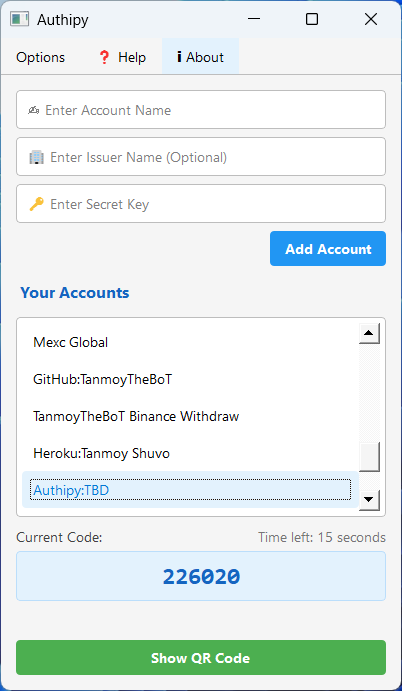Select the Heroku:Tanmoy Shuvo account
The image size is (402, 691).
tap(190, 453)
